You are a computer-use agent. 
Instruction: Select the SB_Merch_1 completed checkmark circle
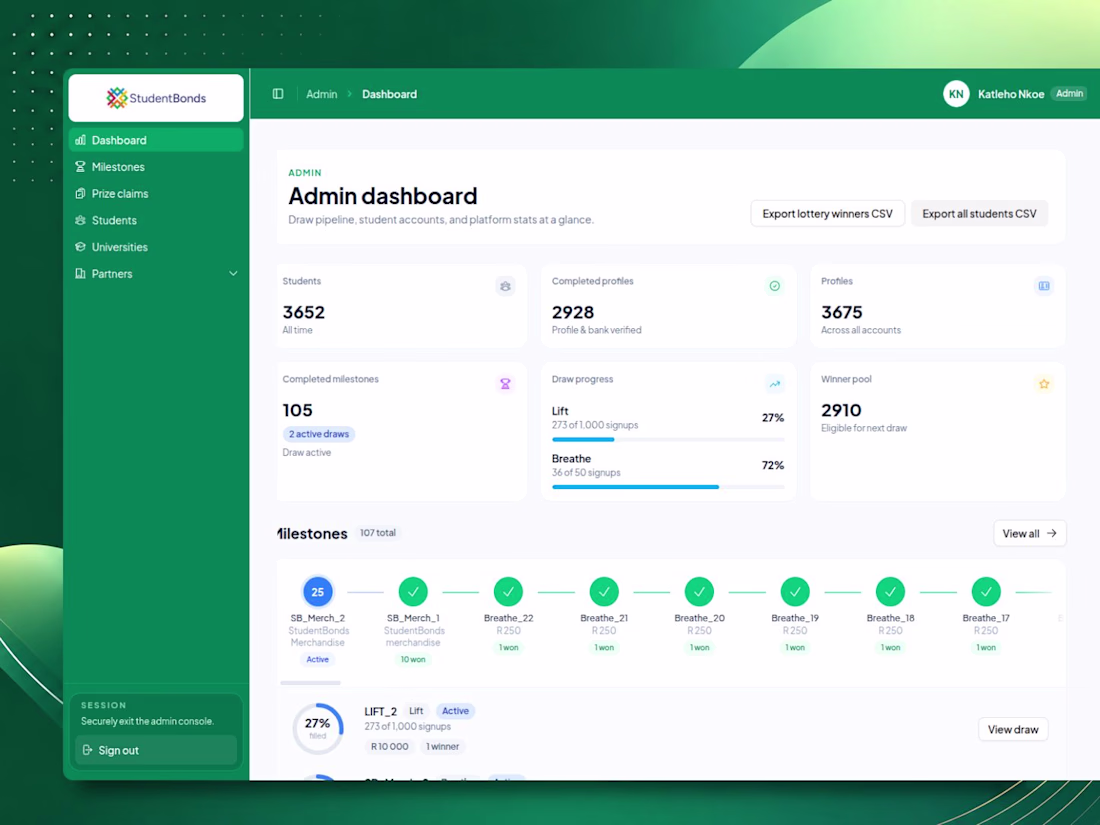coord(413,592)
